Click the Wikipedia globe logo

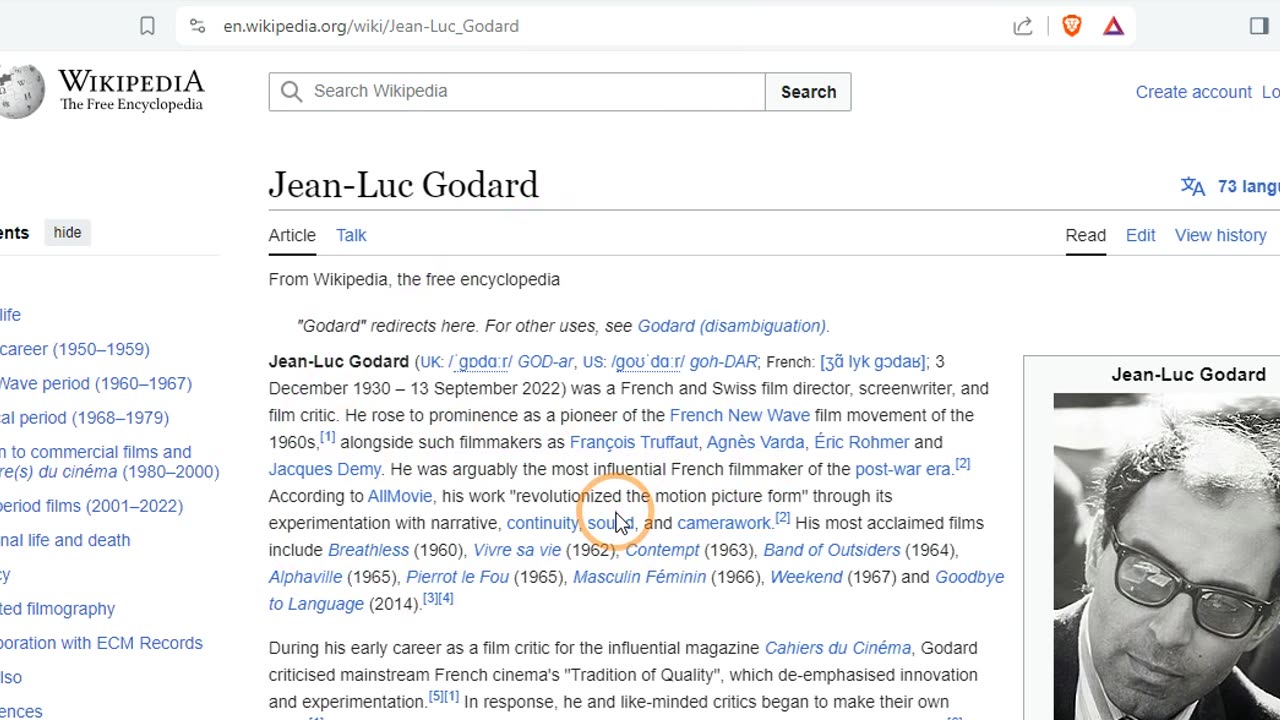[22, 91]
